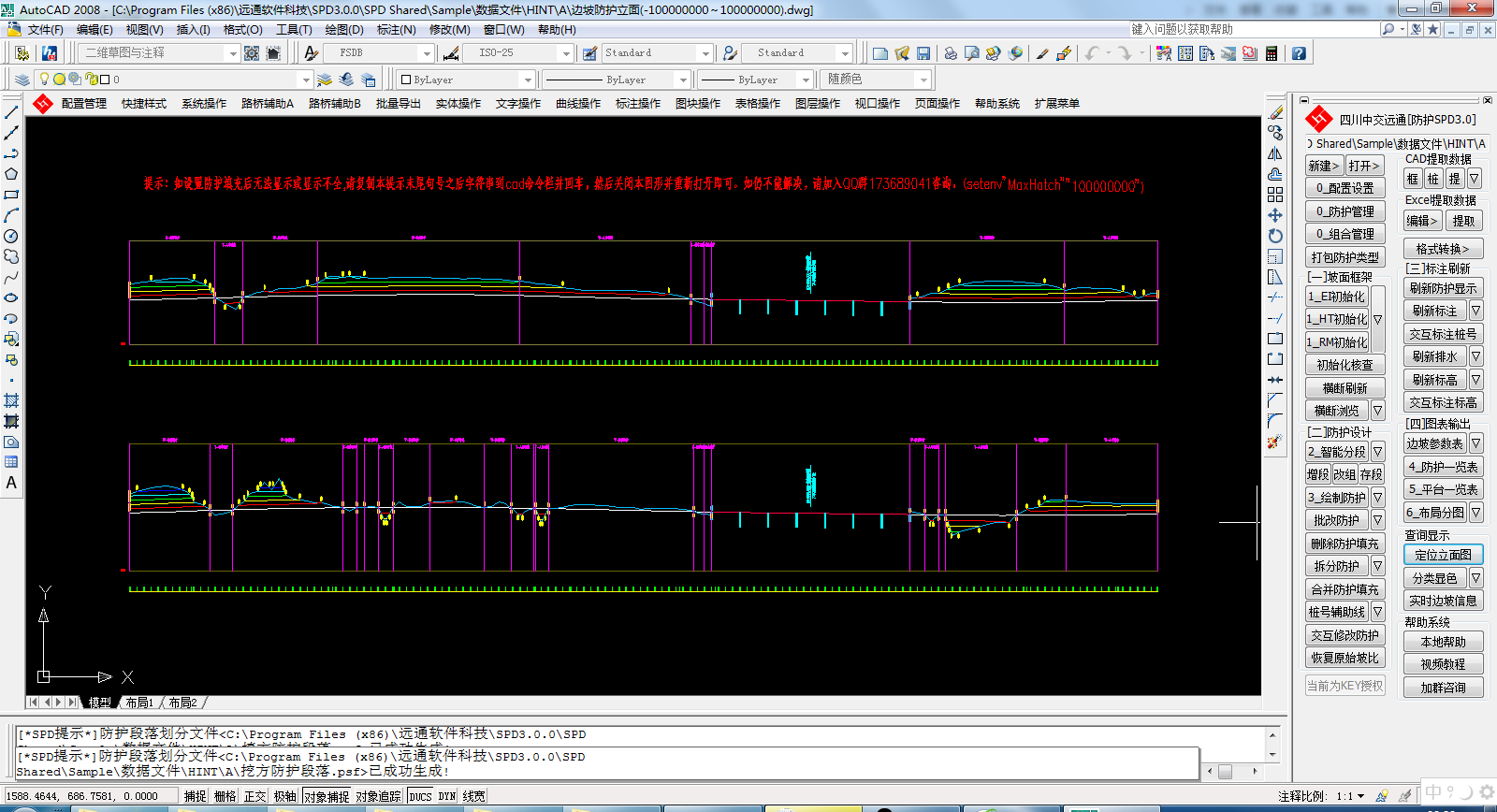The height and width of the screenshot is (812, 1497).
Task: Click the 视频教程 button
Action: point(1443,664)
